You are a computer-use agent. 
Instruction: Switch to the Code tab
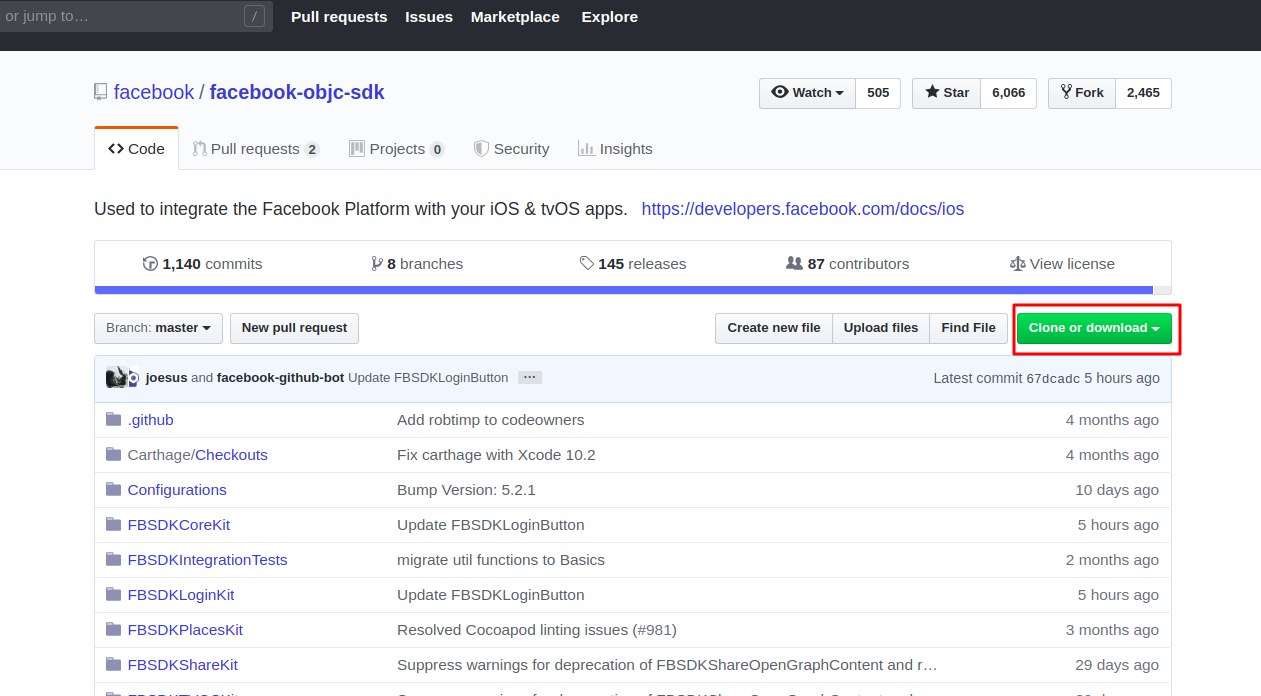click(x=136, y=149)
